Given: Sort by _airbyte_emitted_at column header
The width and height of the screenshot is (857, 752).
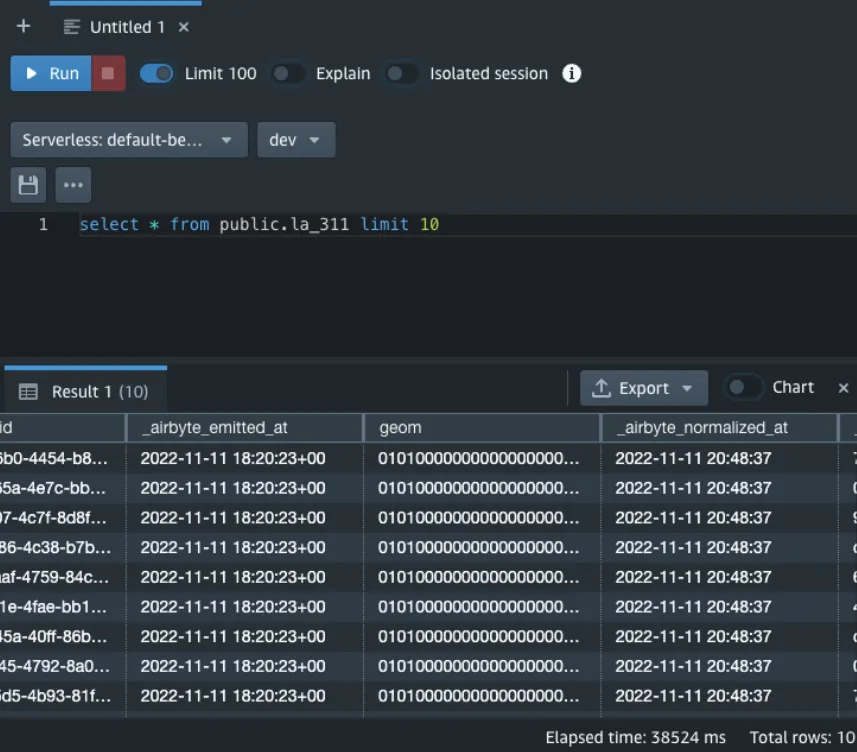Looking at the screenshot, I should click(x=214, y=427).
